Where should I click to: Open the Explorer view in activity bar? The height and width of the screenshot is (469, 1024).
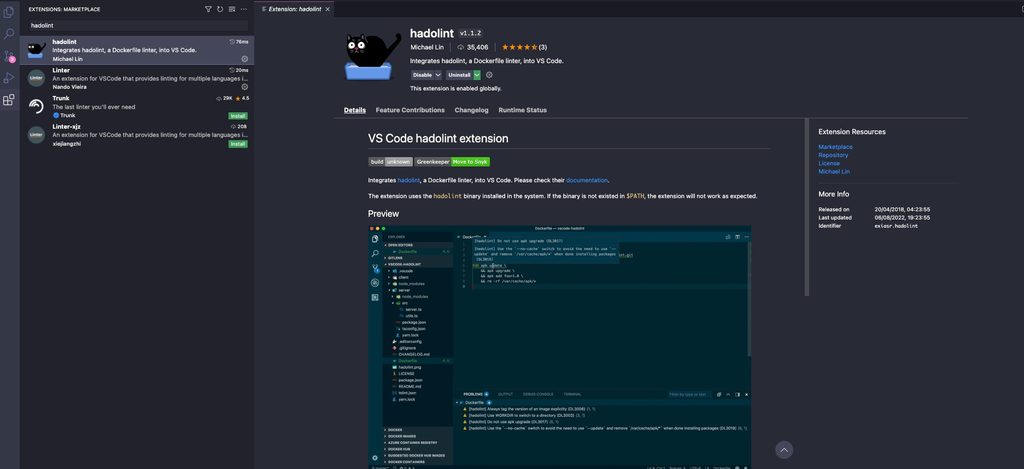point(8,12)
